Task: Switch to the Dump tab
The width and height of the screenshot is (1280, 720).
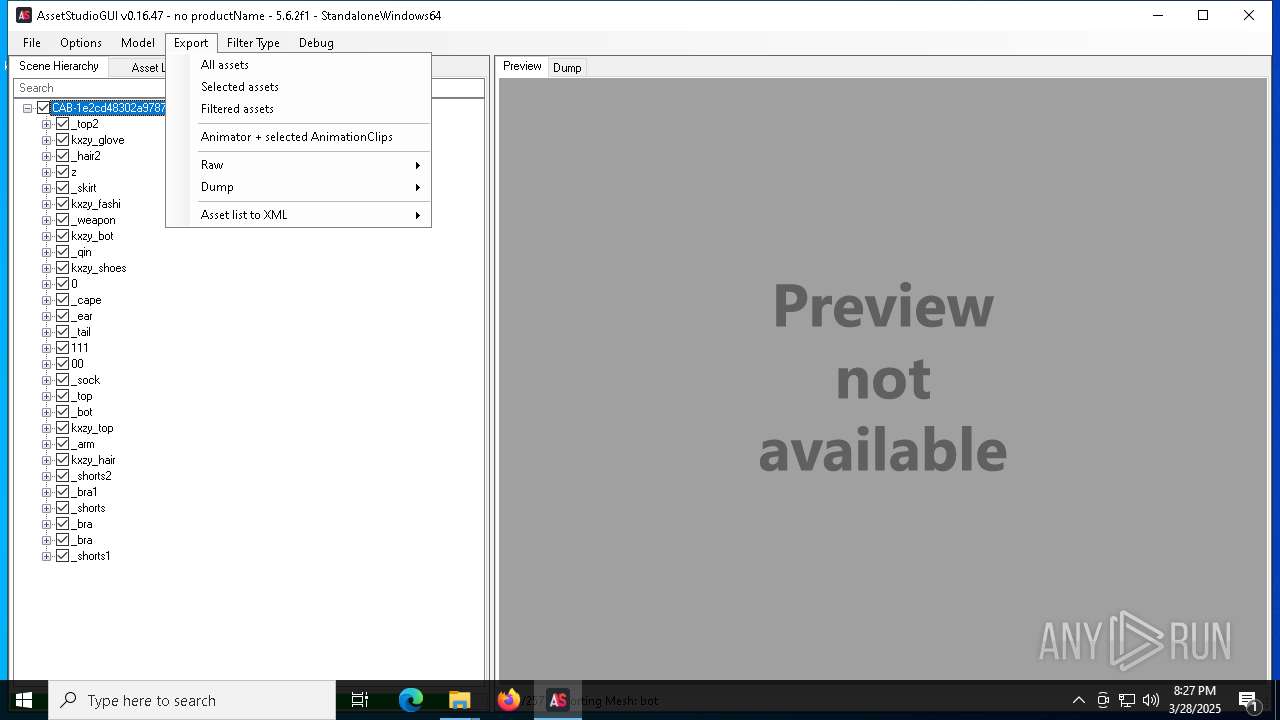Action: pyautogui.click(x=567, y=68)
